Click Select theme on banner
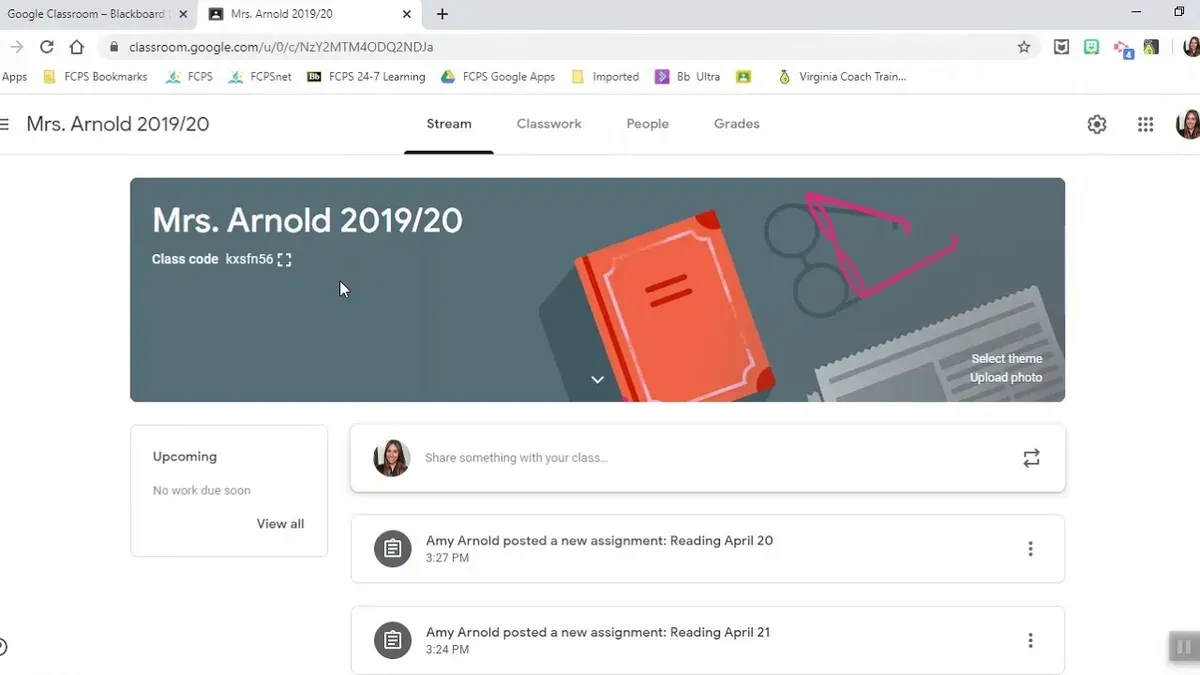1200x675 pixels. 1007,359
